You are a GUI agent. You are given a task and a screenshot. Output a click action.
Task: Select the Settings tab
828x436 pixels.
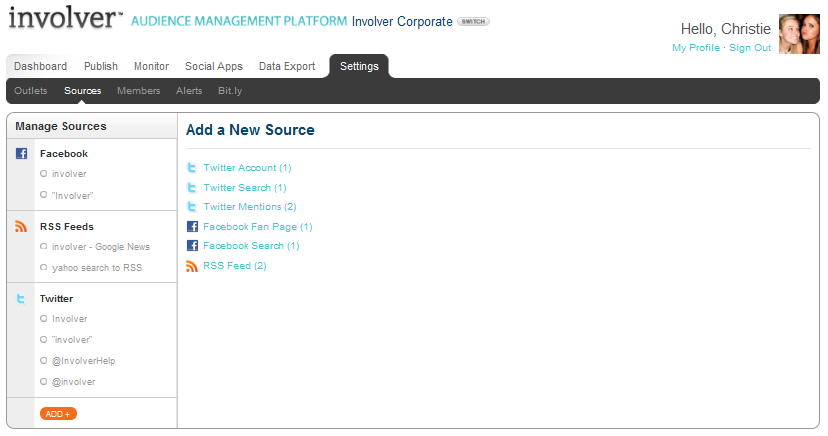point(359,66)
